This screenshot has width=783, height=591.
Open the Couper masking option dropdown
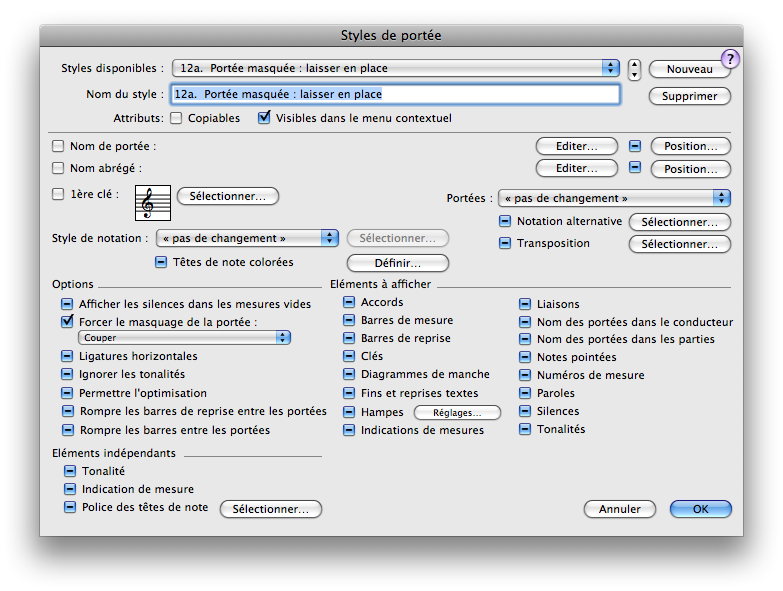tap(186, 338)
